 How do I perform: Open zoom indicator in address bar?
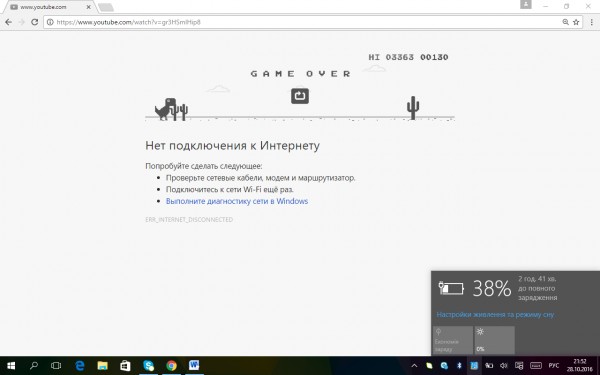pos(565,22)
